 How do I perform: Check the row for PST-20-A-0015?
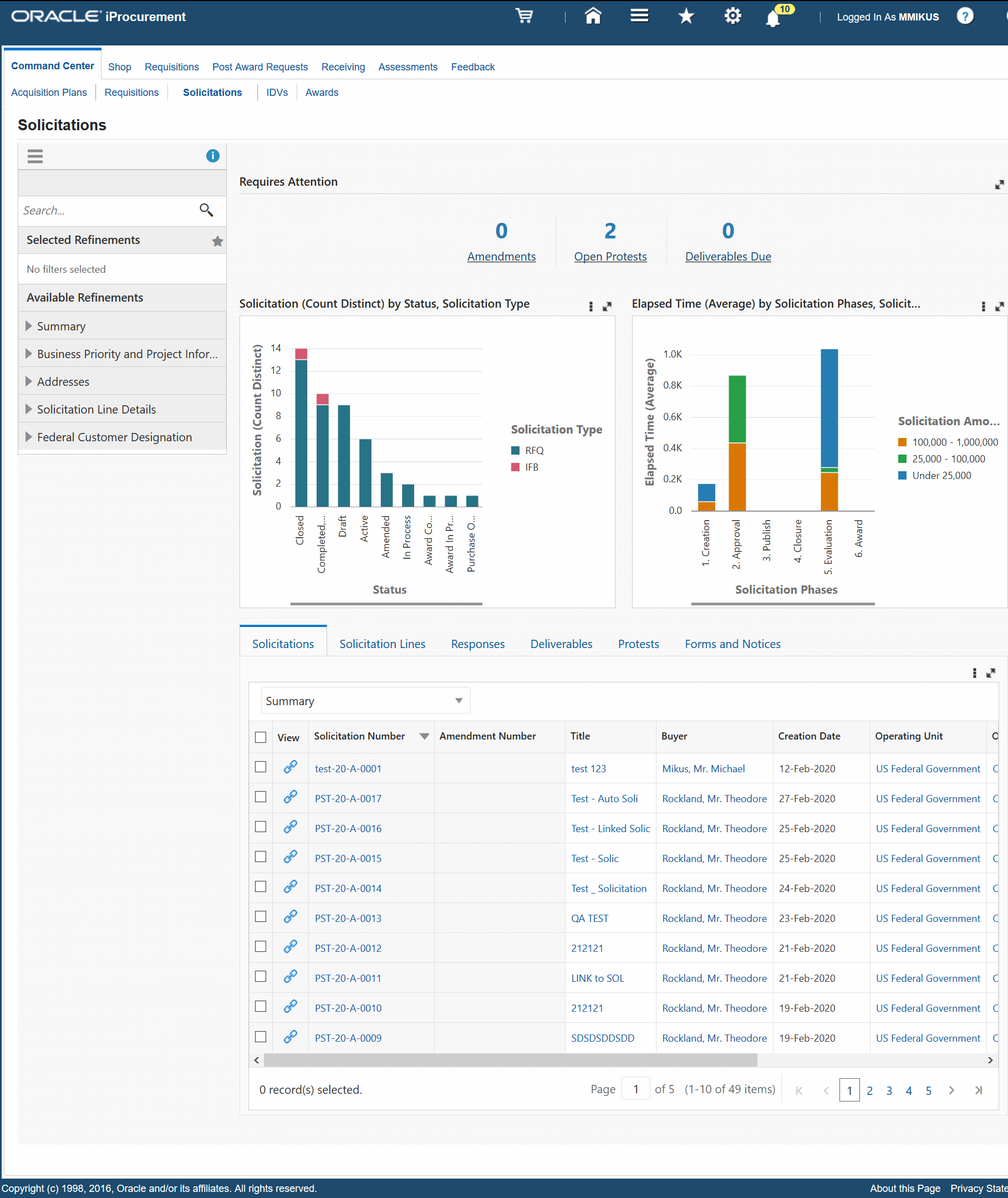(x=261, y=857)
